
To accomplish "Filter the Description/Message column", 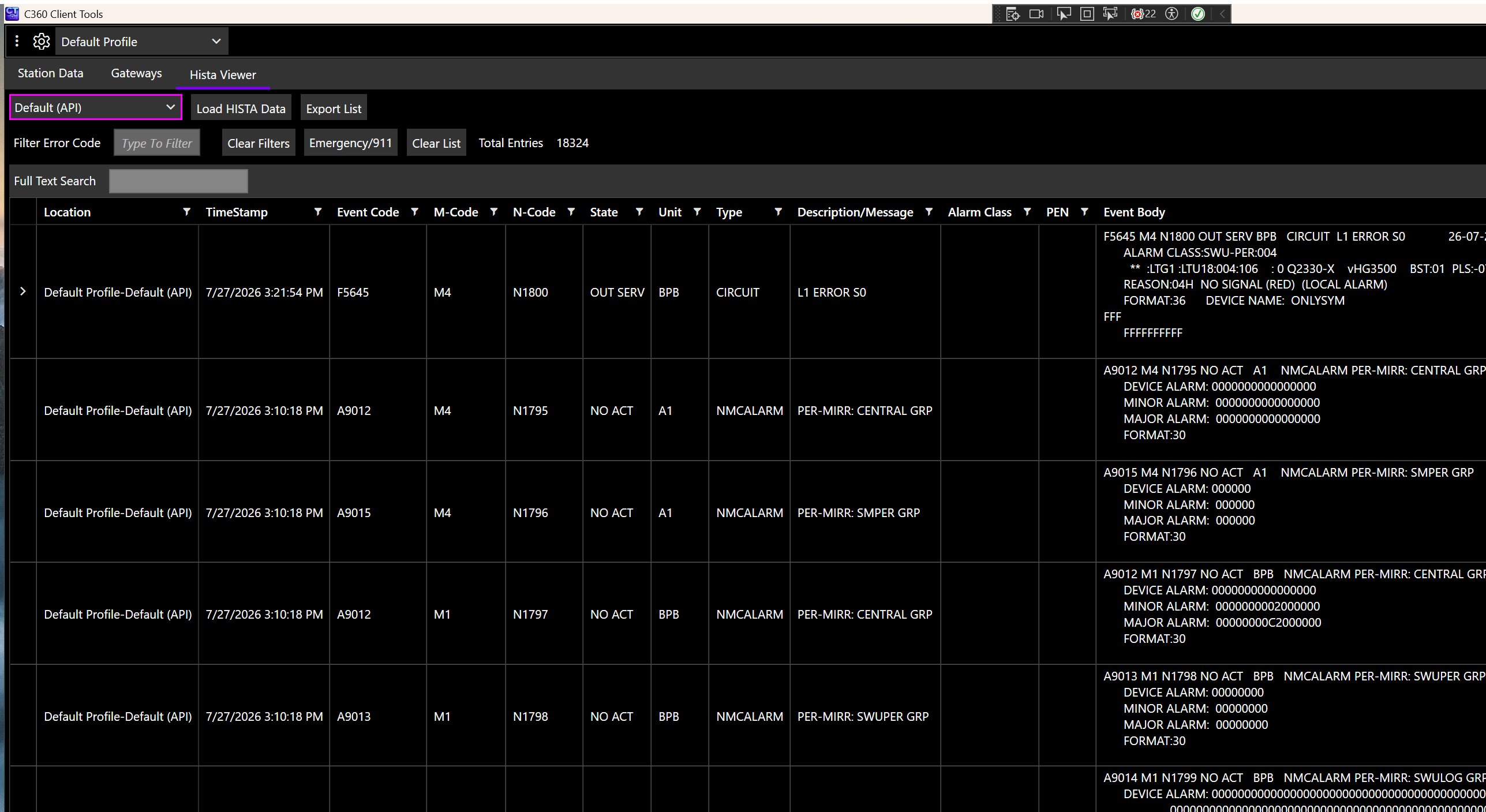I will (929, 212).
